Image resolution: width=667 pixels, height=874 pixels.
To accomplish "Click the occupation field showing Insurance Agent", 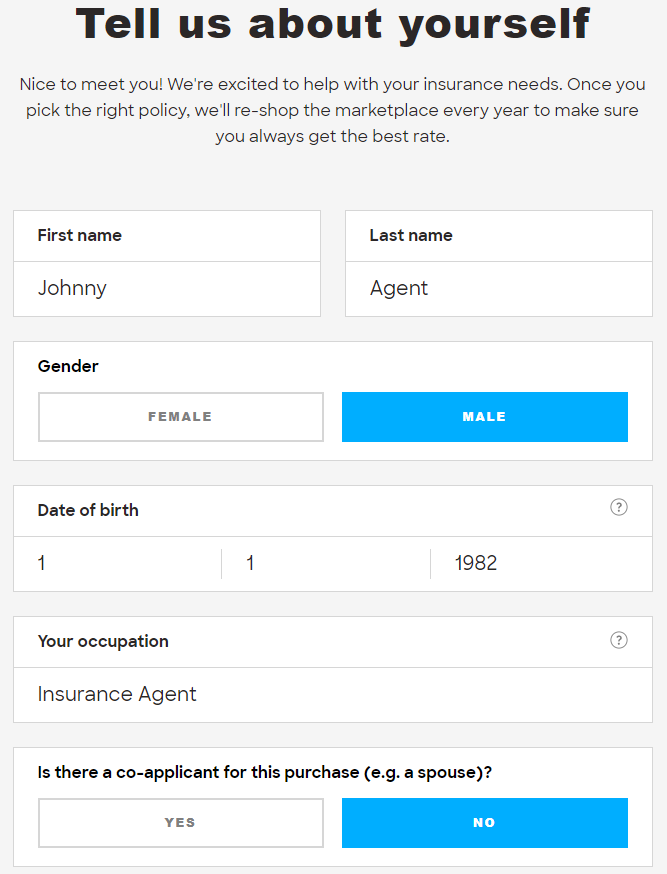I will coord(333,695).
